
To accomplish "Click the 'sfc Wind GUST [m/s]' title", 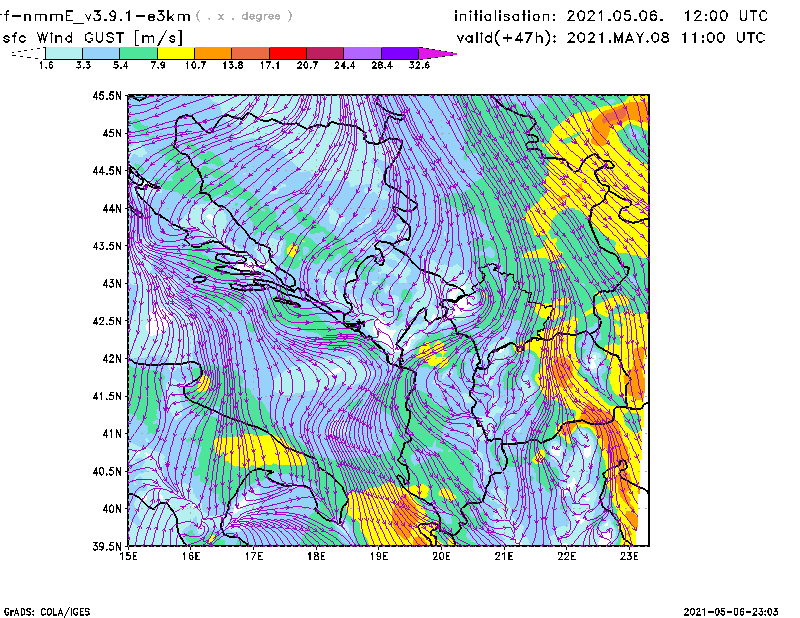I will tap(92, 38).
